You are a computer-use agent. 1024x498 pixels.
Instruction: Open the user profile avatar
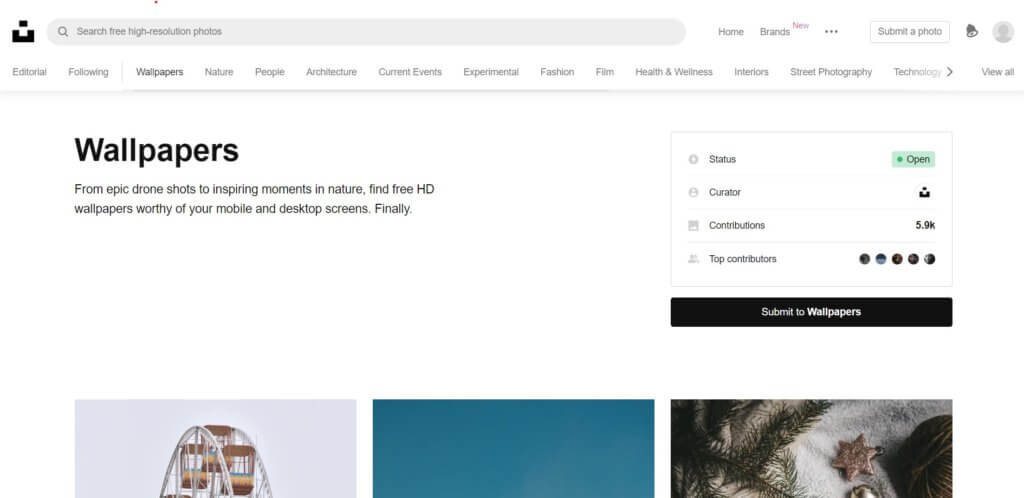[x=1002, y=31]
